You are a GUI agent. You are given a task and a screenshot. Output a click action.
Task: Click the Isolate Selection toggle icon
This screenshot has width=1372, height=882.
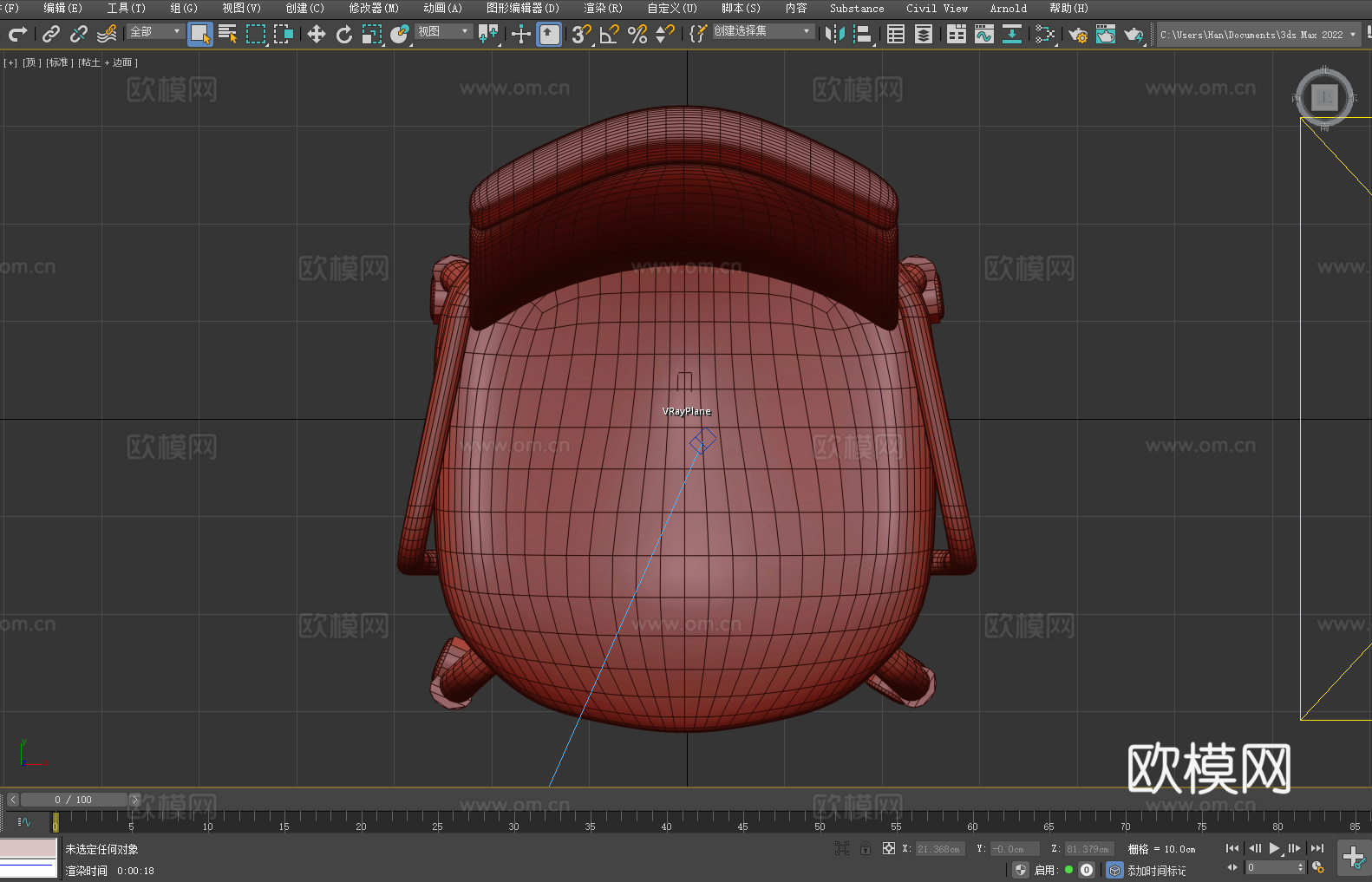coord(841,848)
